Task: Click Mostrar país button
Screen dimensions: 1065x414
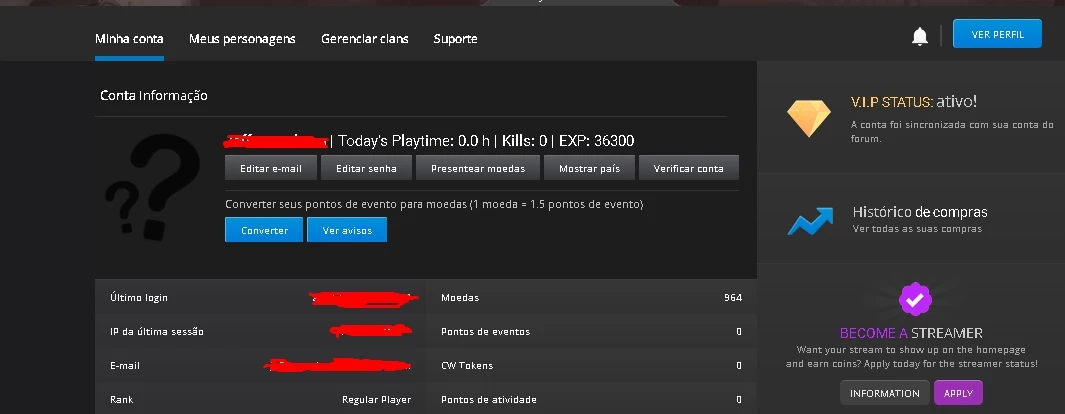Action: coord(590,168)
